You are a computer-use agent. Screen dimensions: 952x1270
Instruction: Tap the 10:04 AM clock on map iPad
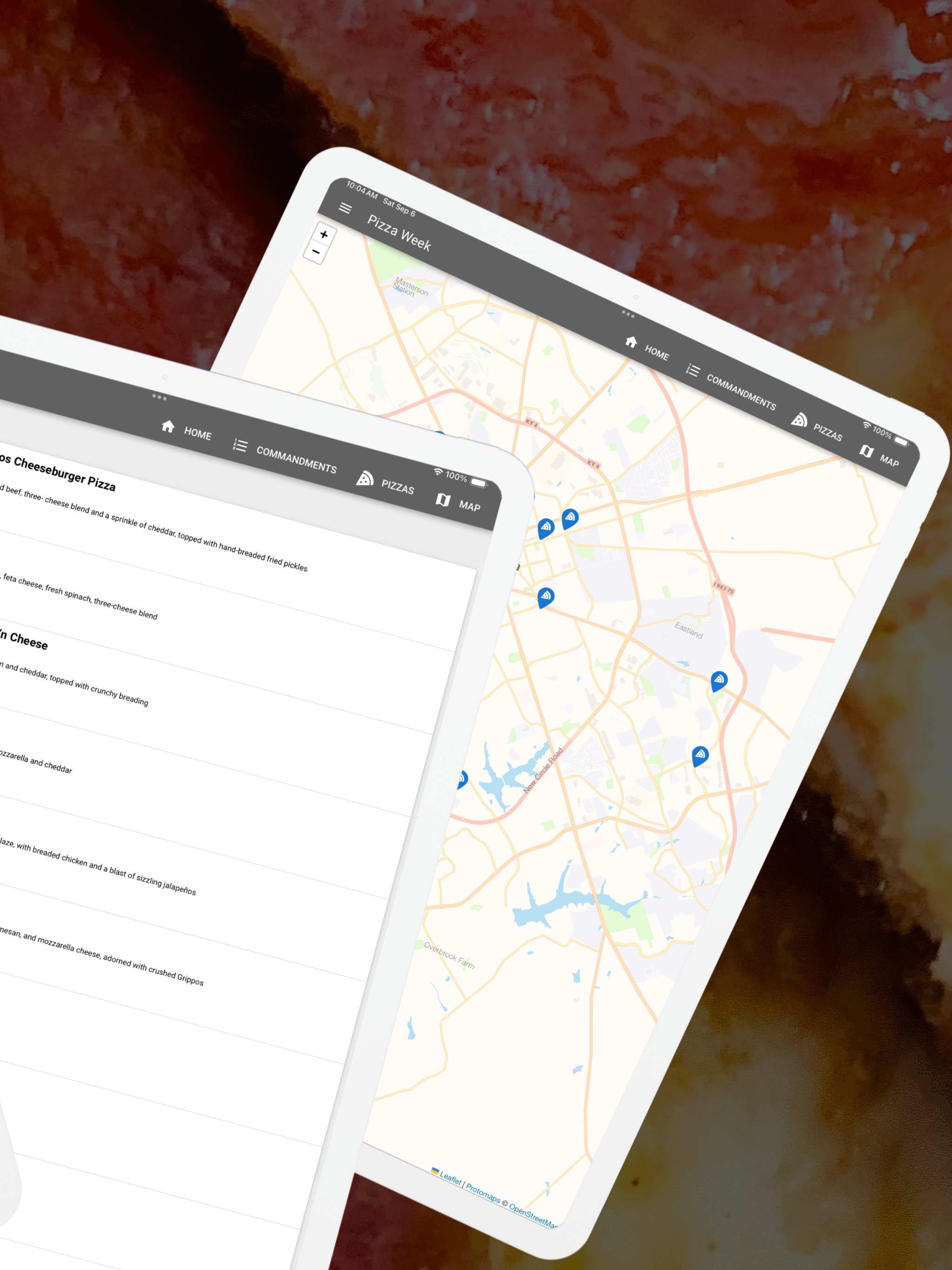tap(362, 190)
